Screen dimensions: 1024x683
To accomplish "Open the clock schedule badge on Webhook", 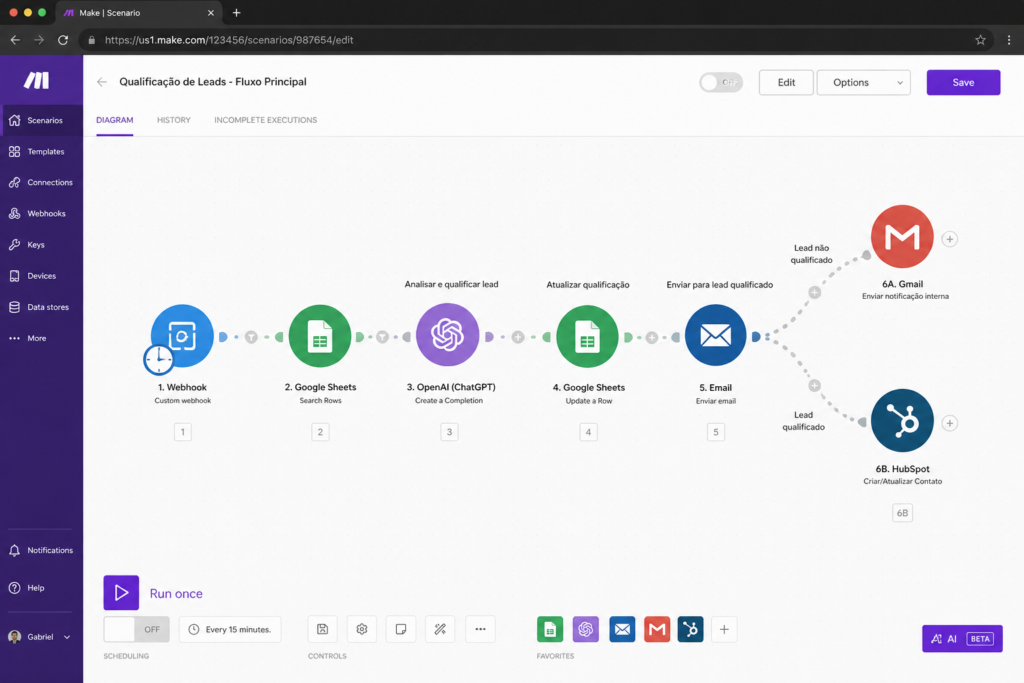I will (159, 359).
